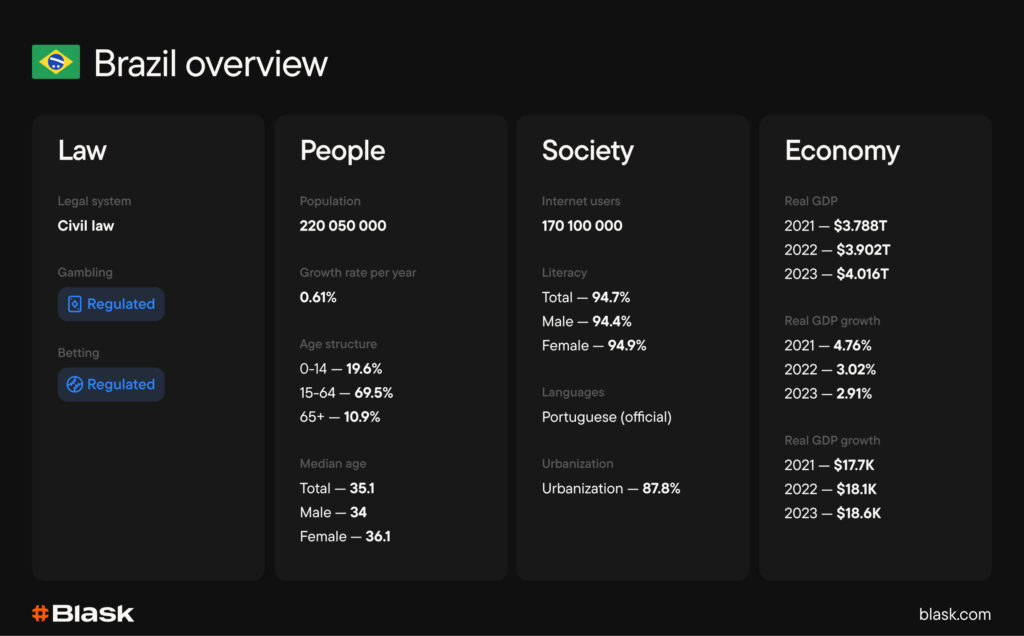
Task: Click the Brazil overview title
Action: tap(211, 64)
